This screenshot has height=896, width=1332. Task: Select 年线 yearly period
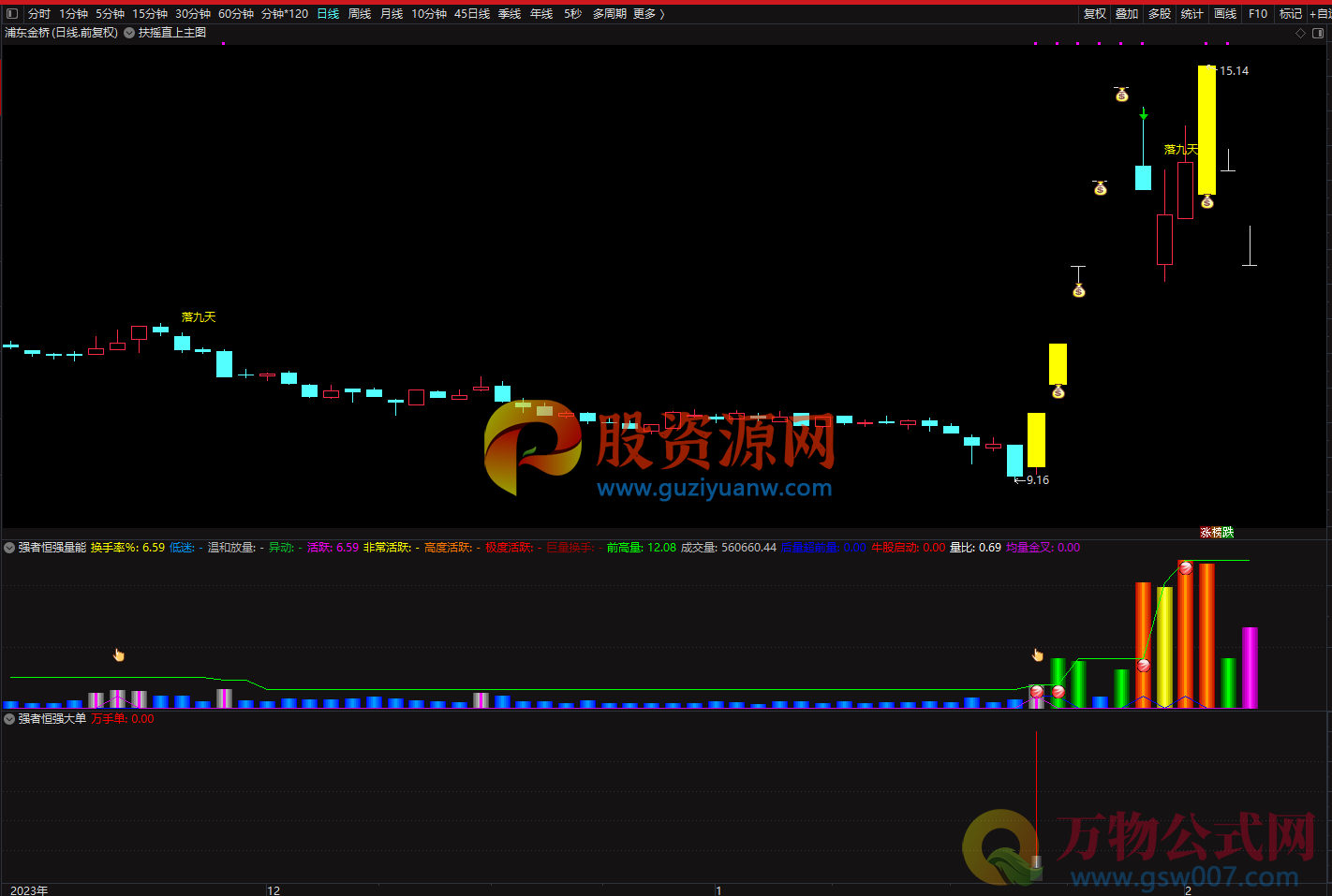point(541,14)
